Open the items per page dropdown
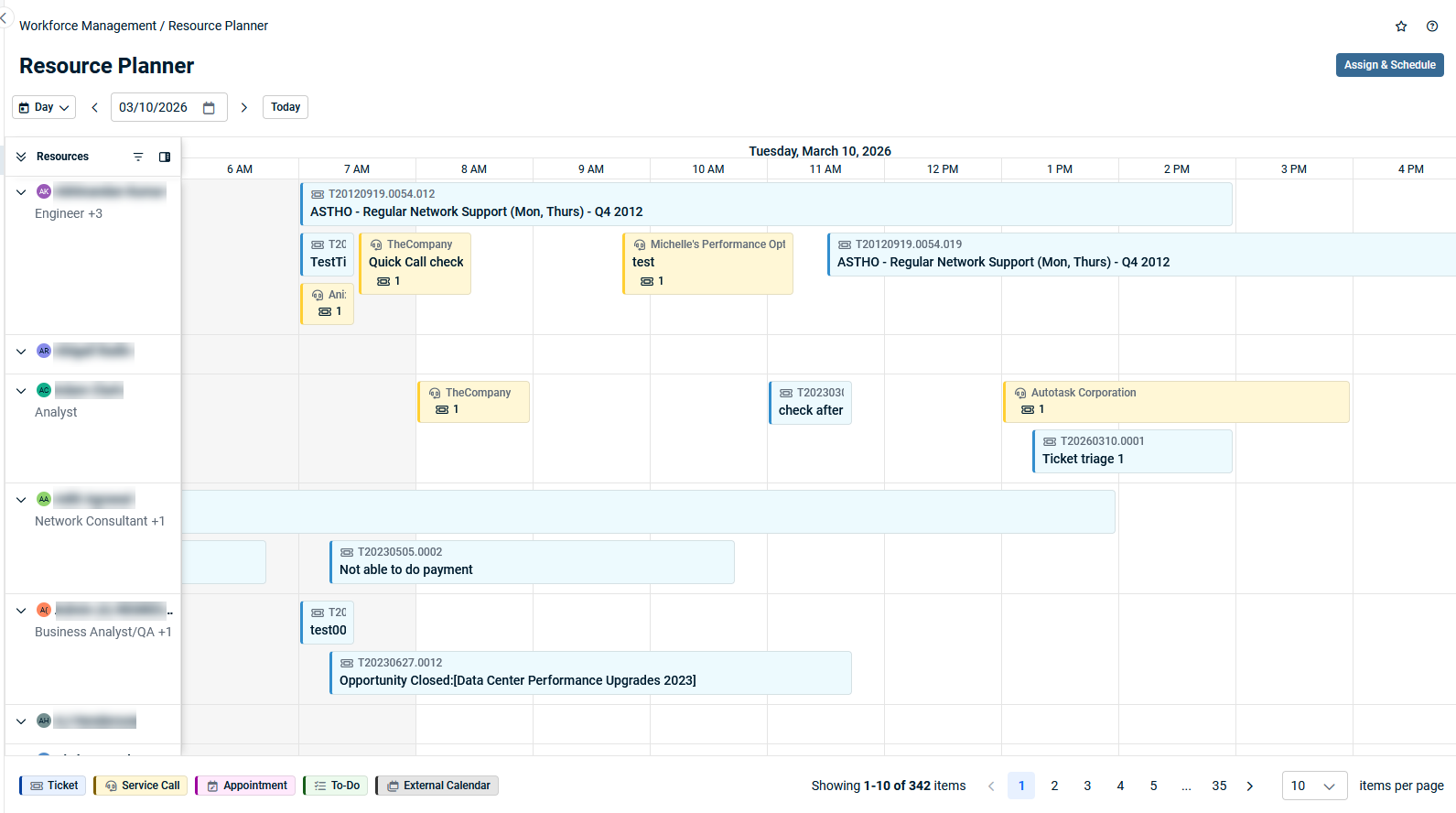The image size is (1456, 813). point(1314,786)
